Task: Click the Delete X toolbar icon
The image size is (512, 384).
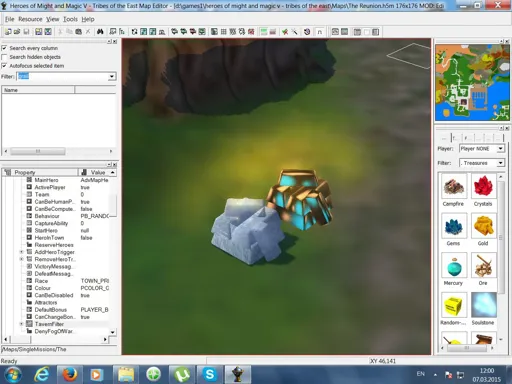Action: (88, 32)
